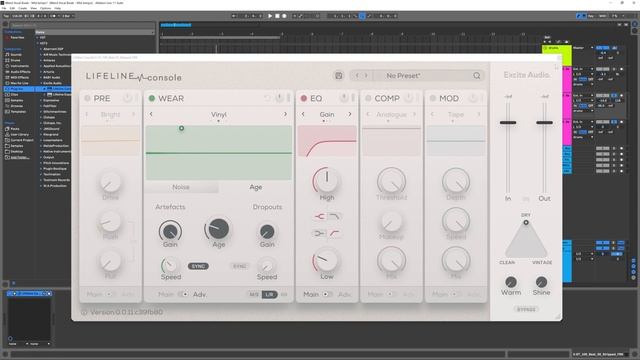Click the Warm knob
Viewport: 640px width, 360px height.
[511, 282]
